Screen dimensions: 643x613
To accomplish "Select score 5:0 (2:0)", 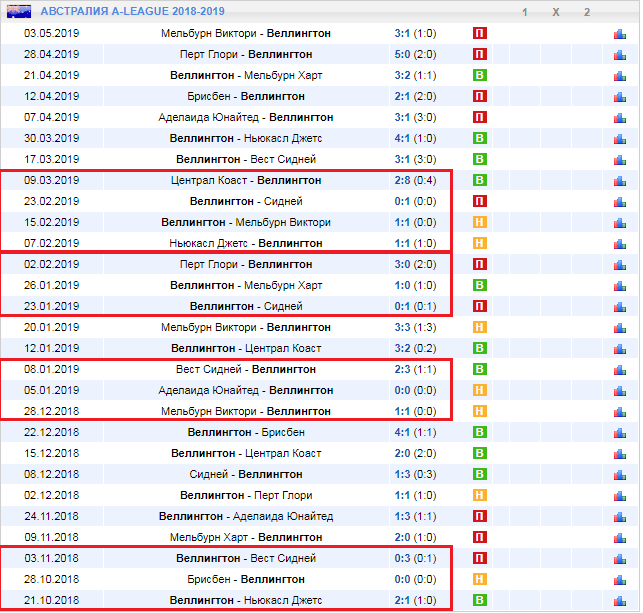I will [415, 54].
